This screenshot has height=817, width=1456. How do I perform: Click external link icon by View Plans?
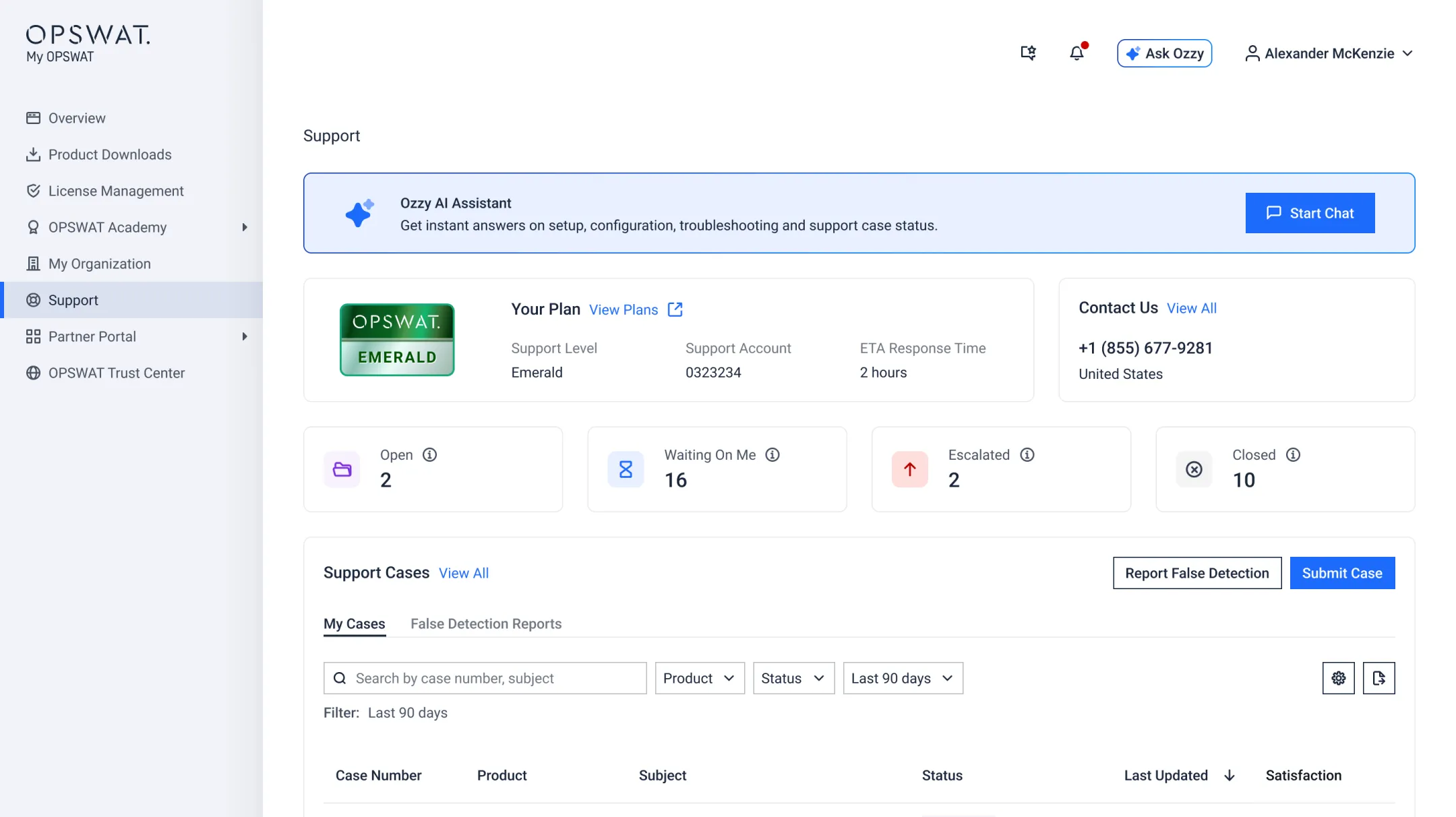[x=675, y=309]
